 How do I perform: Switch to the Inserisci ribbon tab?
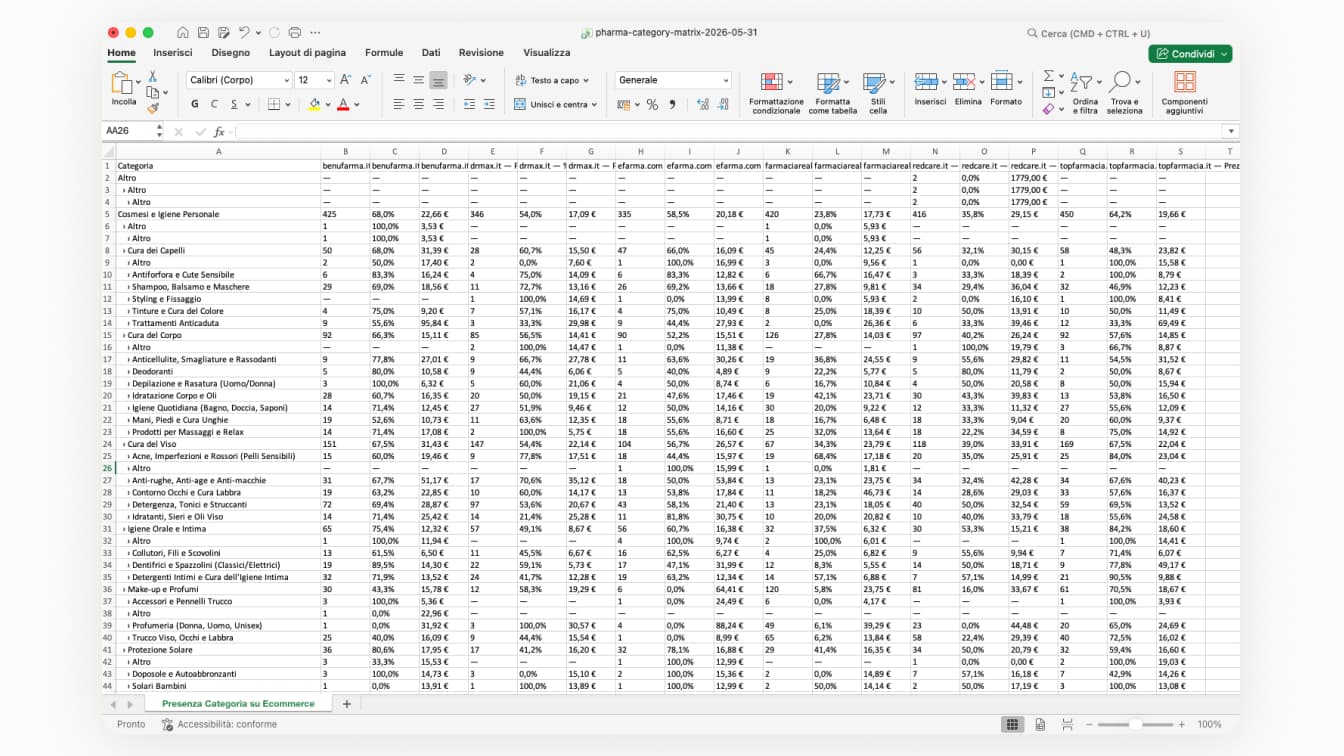[173, 53]
